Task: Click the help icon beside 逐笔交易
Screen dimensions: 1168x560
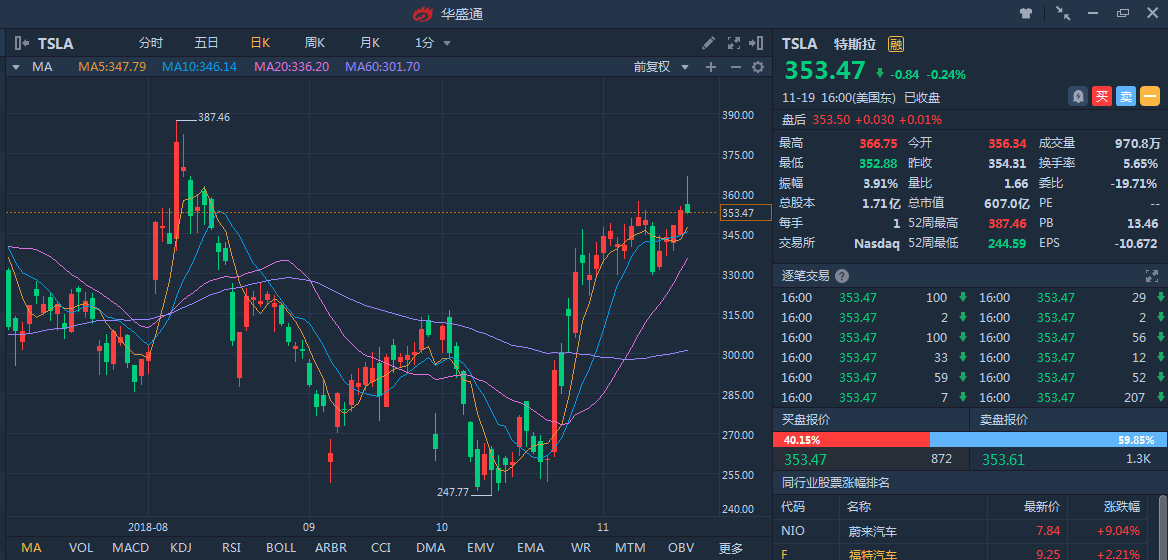Action: point(842,276)
